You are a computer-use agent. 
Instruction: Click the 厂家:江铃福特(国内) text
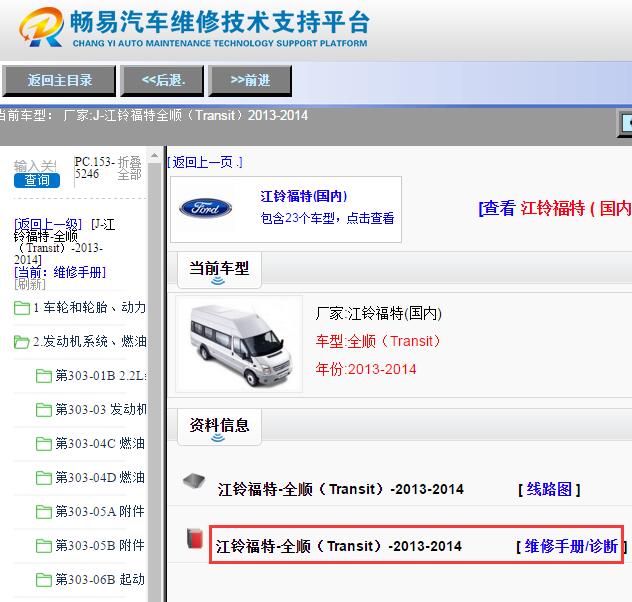pyautogui.click(x=378, y=313)
